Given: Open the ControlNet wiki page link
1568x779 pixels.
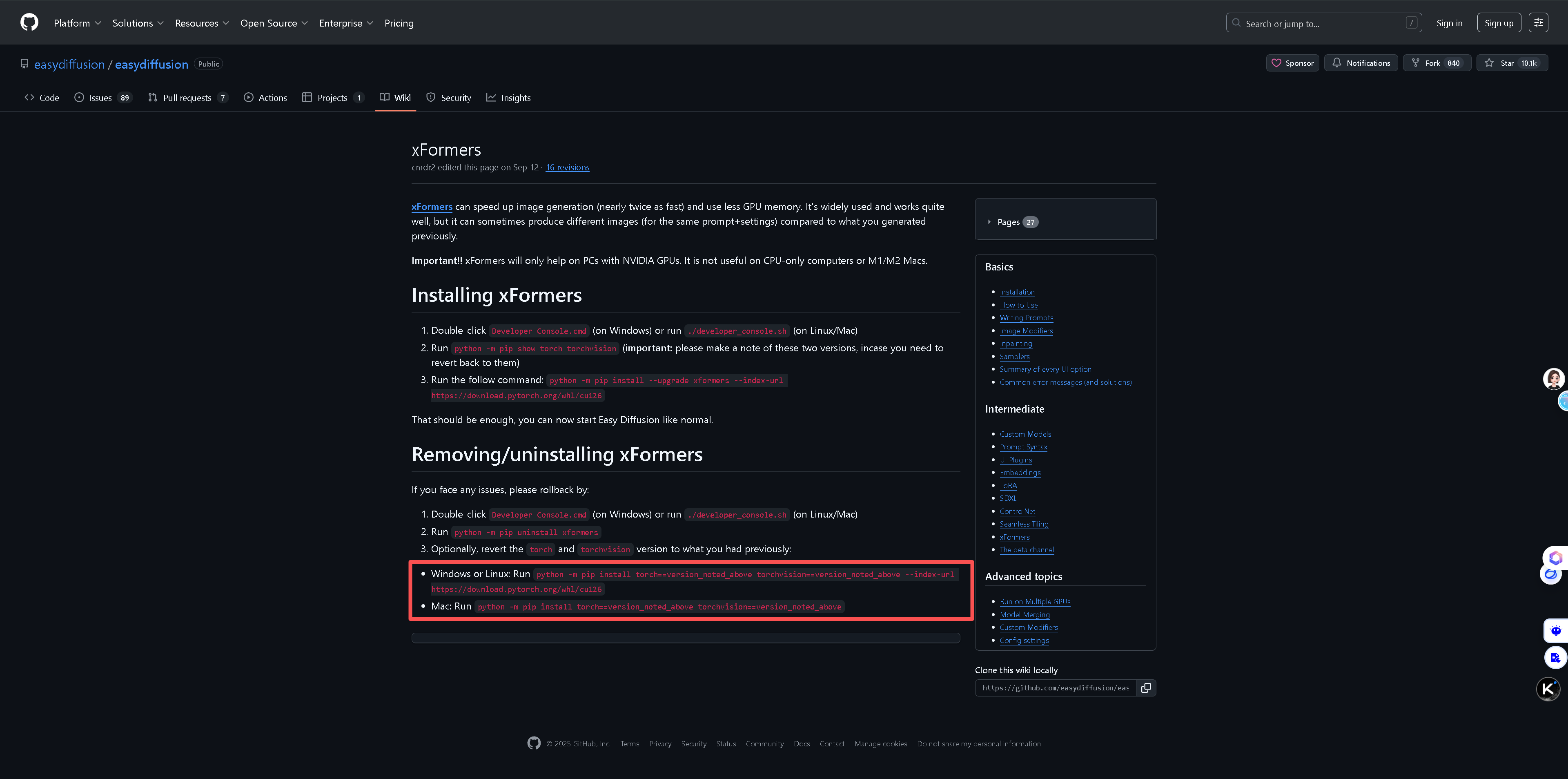Looking at the screenshot, I should pos(1017,511).
